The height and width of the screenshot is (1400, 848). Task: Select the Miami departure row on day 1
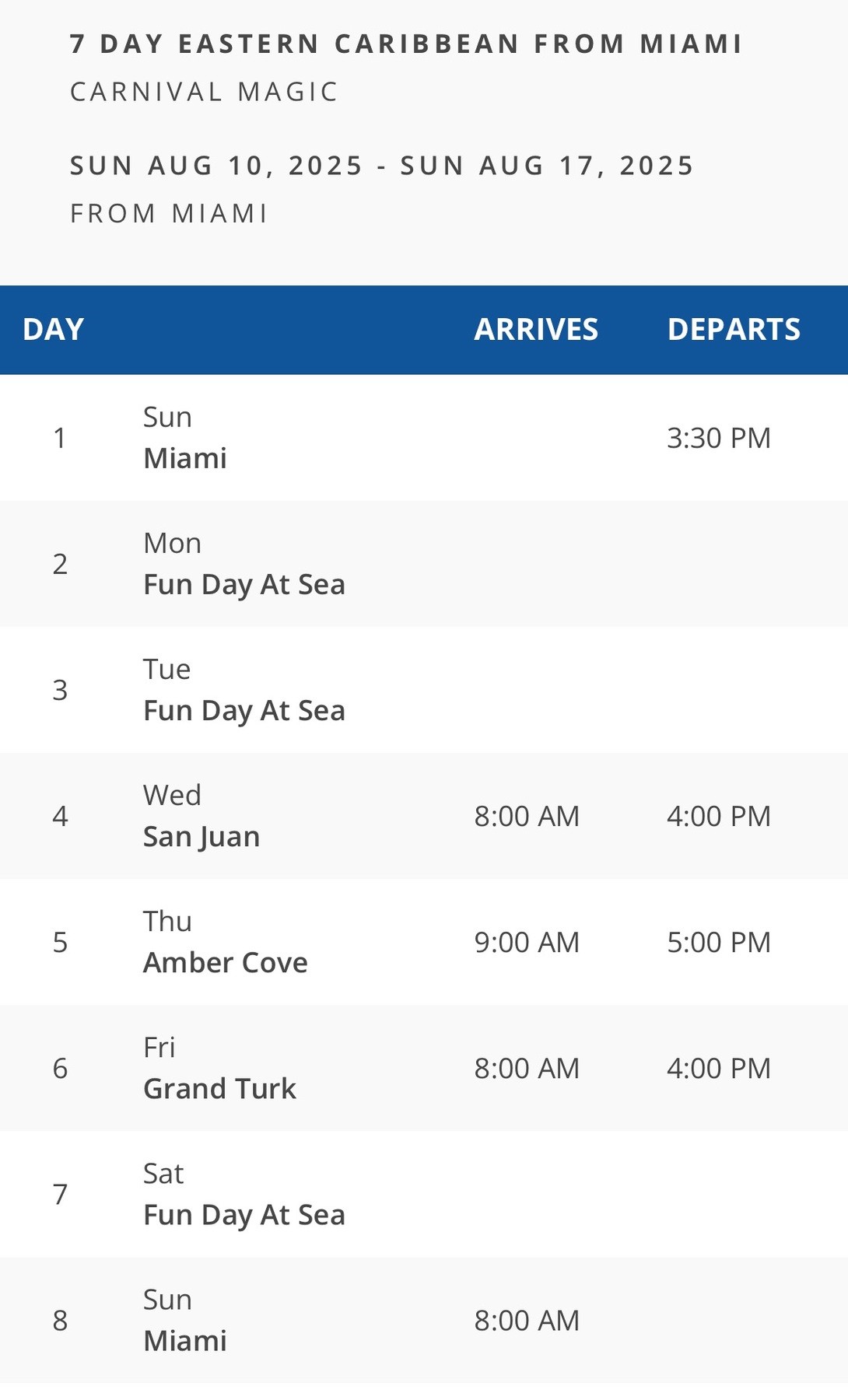(424, 438)
